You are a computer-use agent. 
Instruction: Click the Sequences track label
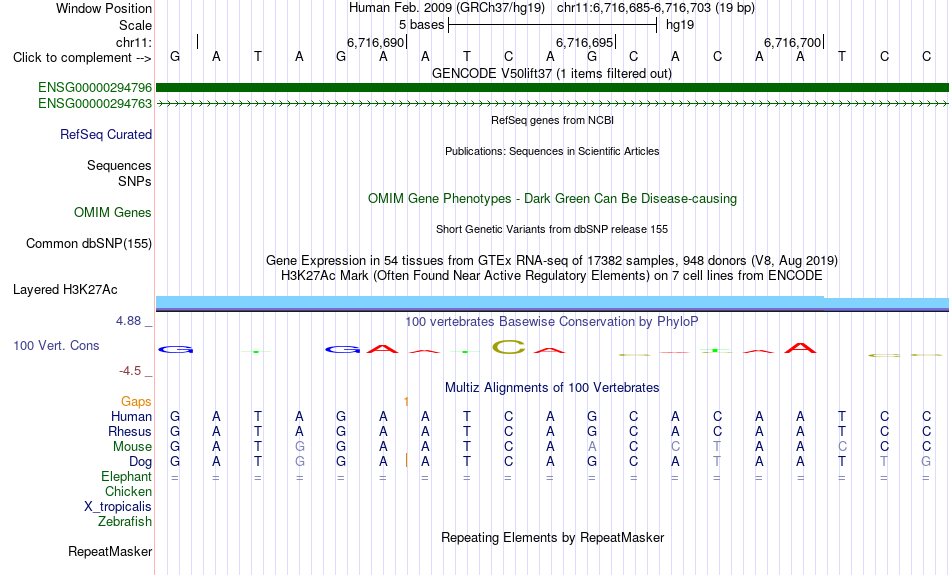tap(119, 165)
